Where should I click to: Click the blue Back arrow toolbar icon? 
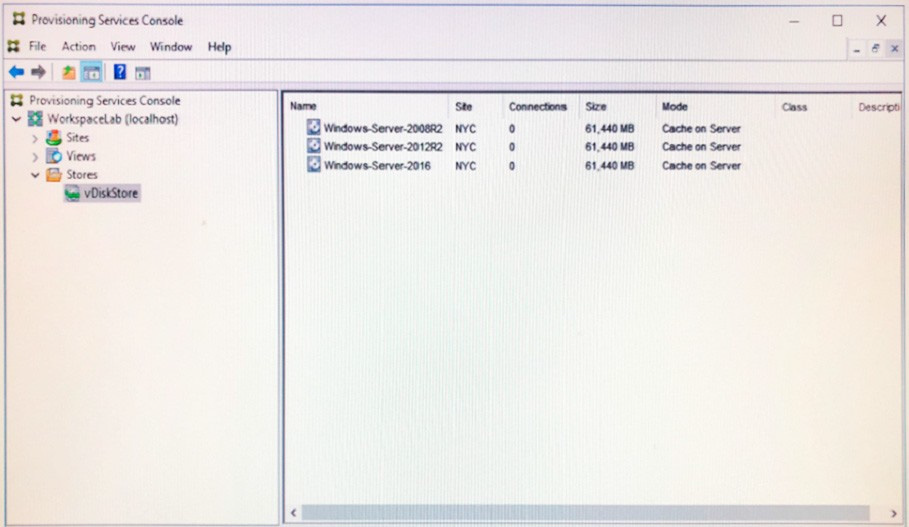click(16, 72)
